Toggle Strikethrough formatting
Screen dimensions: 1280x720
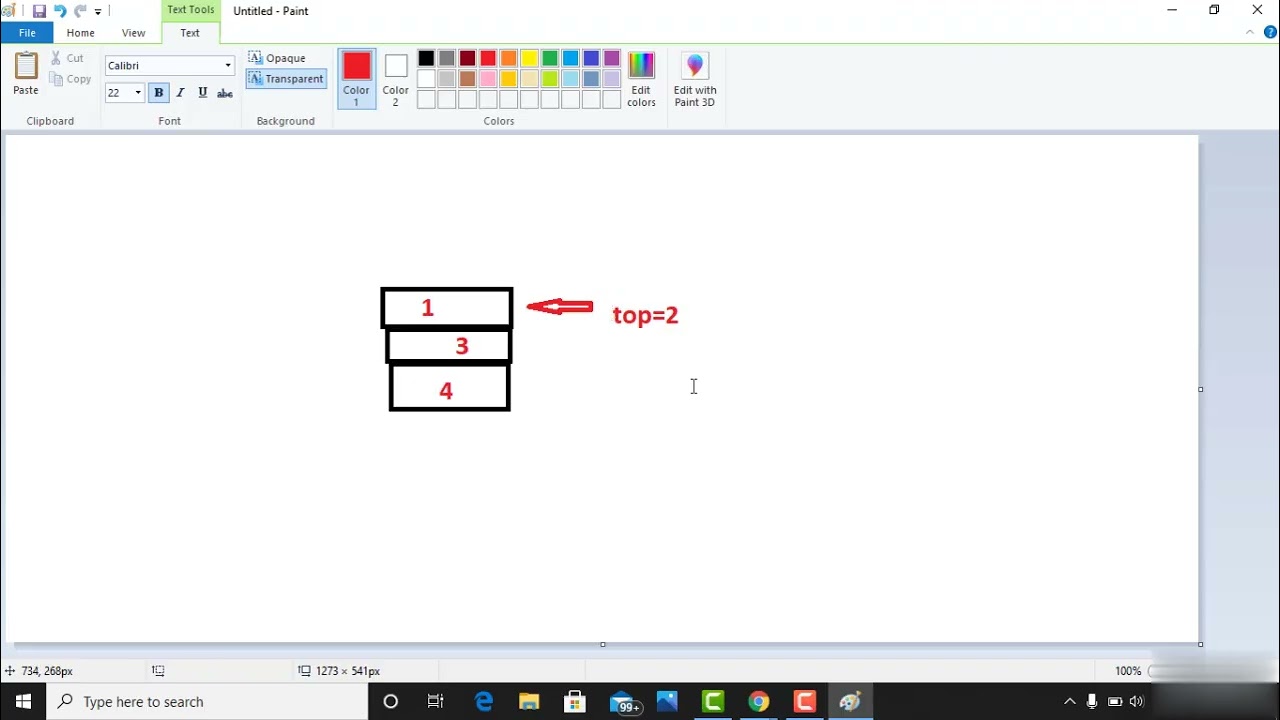225,93
